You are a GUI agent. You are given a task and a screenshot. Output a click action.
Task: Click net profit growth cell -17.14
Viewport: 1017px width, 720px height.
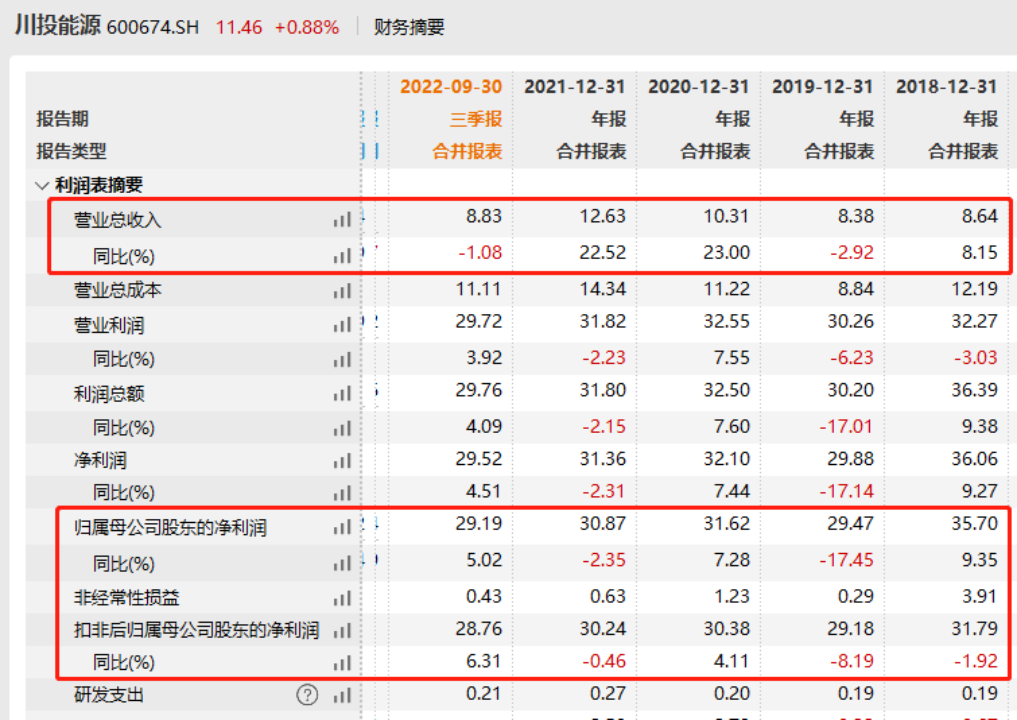pyautogui.click(x=846, y=491)
